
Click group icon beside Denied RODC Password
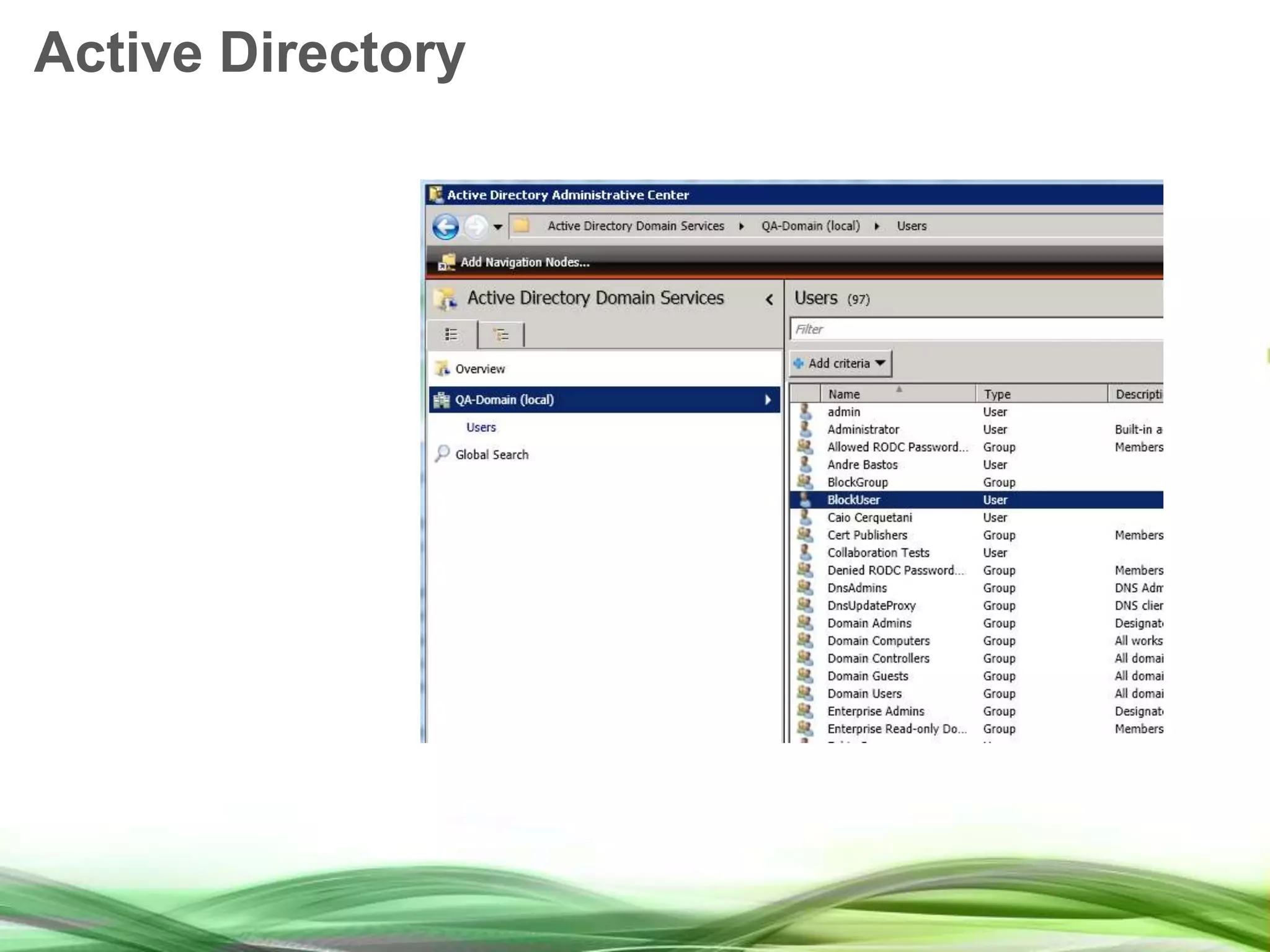pos(805,570)
